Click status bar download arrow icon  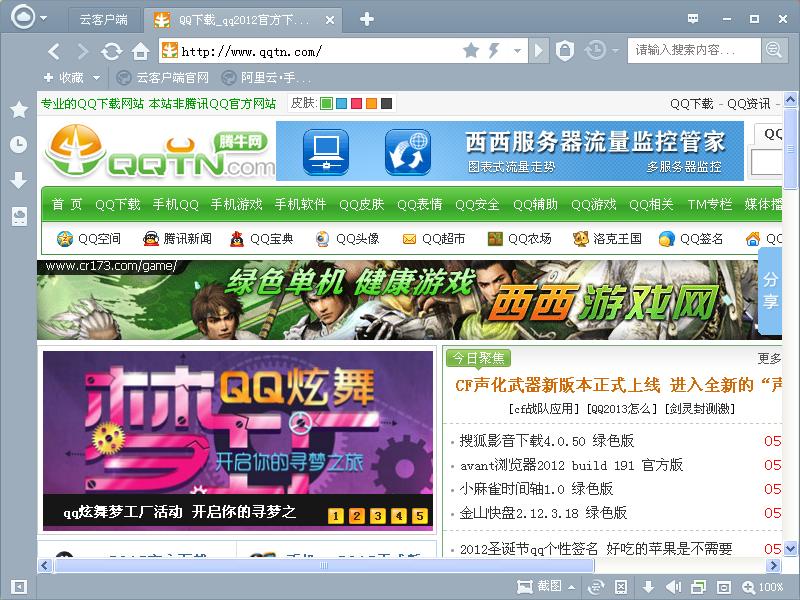tap(648, 587)
